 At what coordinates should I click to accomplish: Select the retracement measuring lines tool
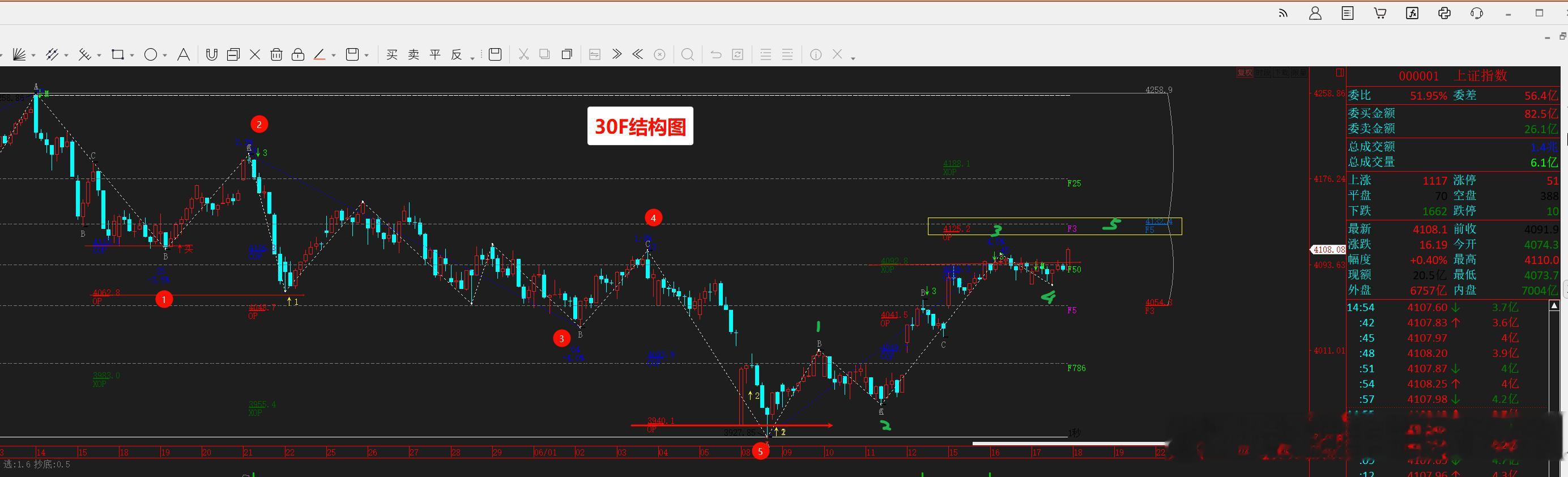(84, 55)
